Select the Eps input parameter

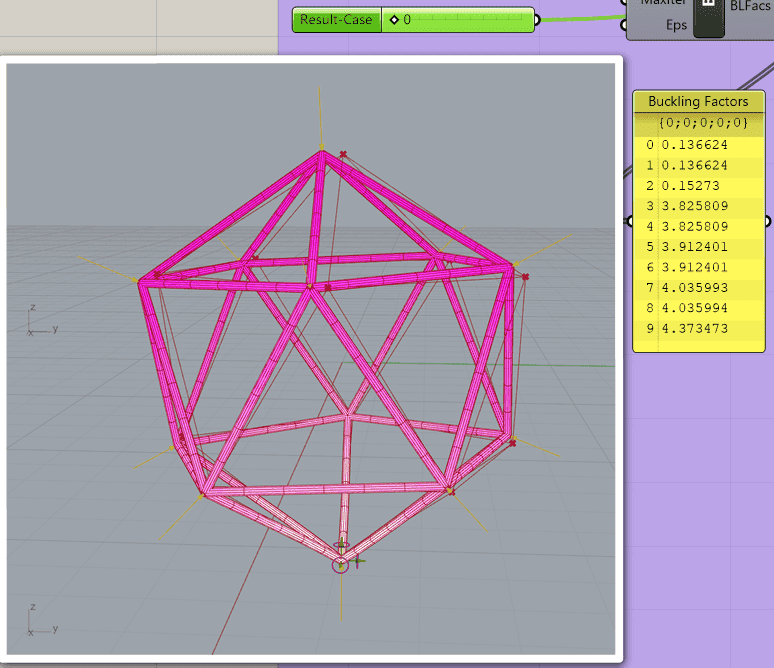(x=676, y=25)
